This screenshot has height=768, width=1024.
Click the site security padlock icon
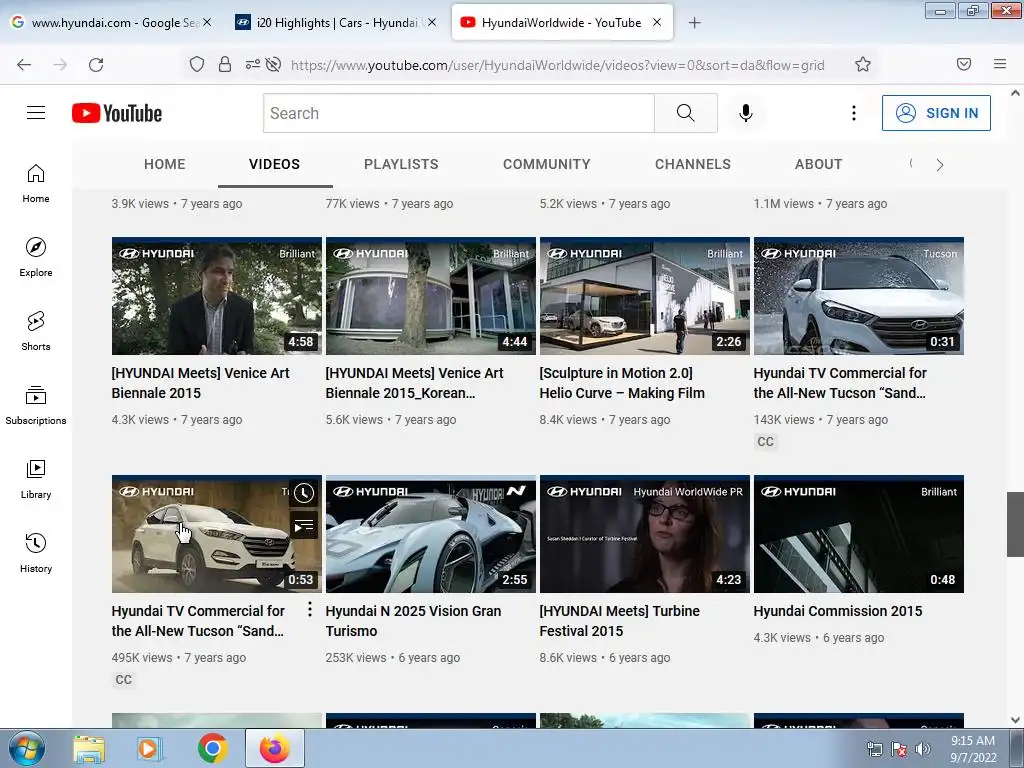(225, 64)
